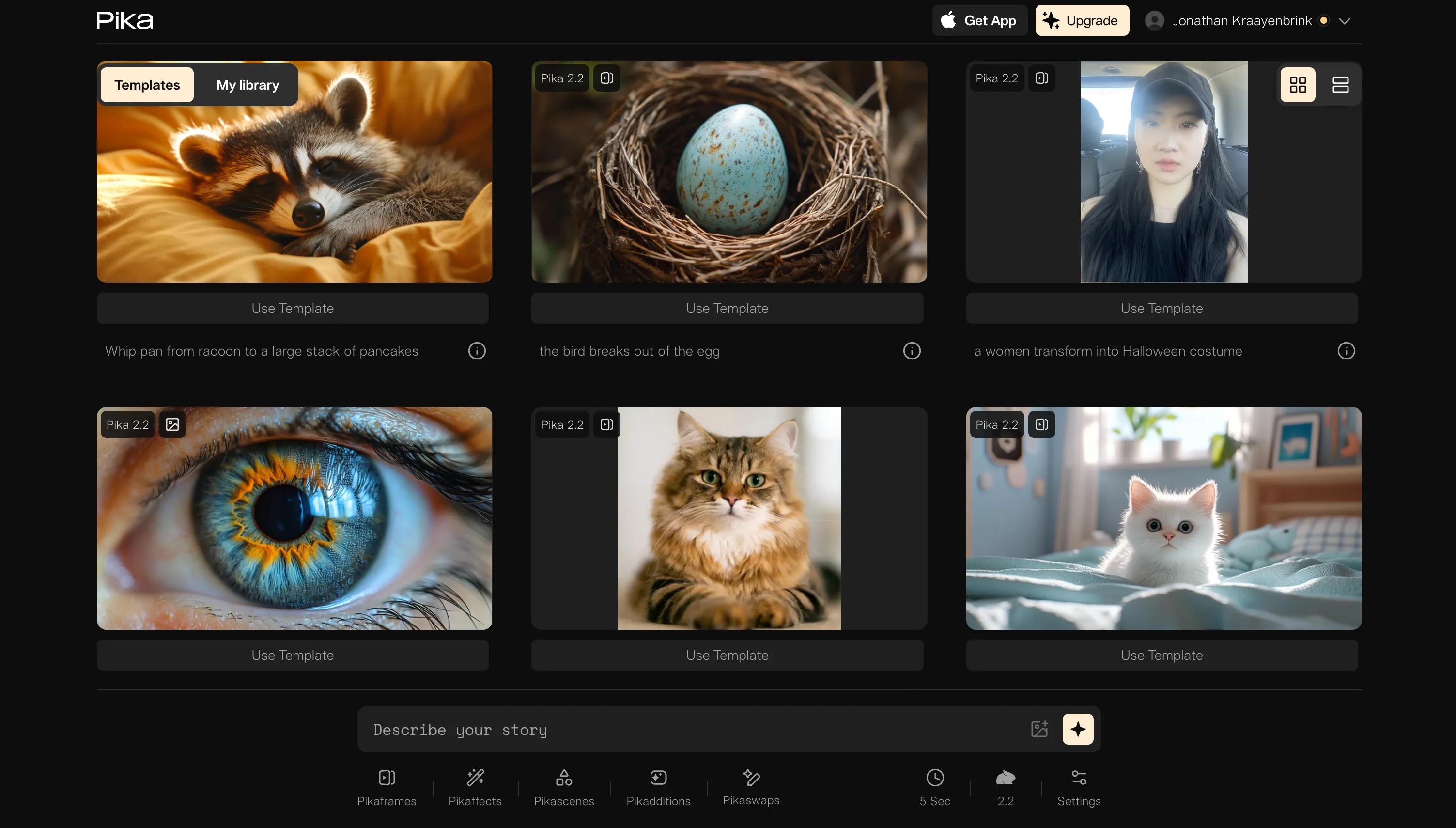Viewport: 1456px width, 828px height.
Task: Open the 2.2 model version selector
Action: [x=1005, y=788]
